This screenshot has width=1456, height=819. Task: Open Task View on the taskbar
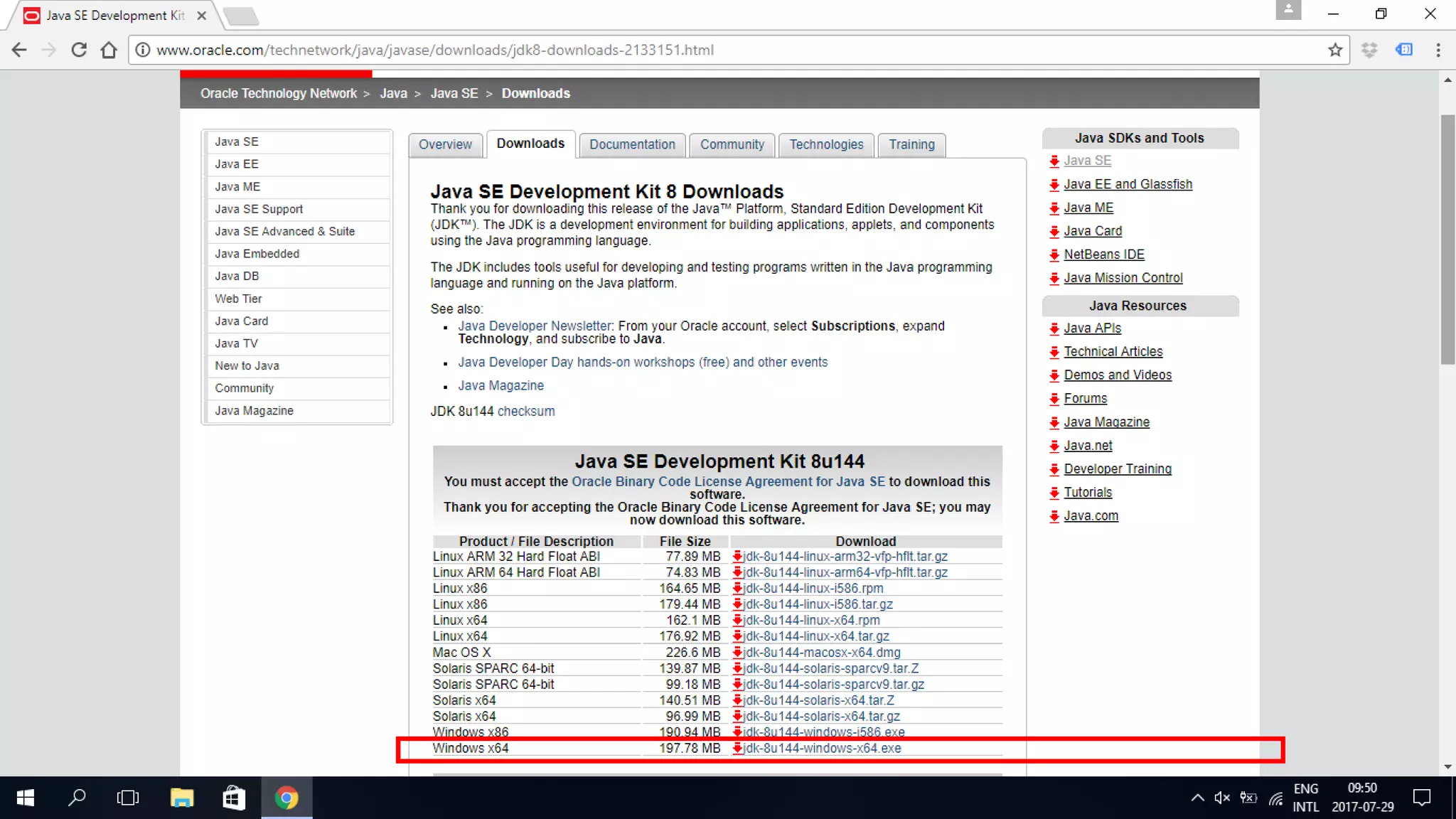click(x=128, y=798)
